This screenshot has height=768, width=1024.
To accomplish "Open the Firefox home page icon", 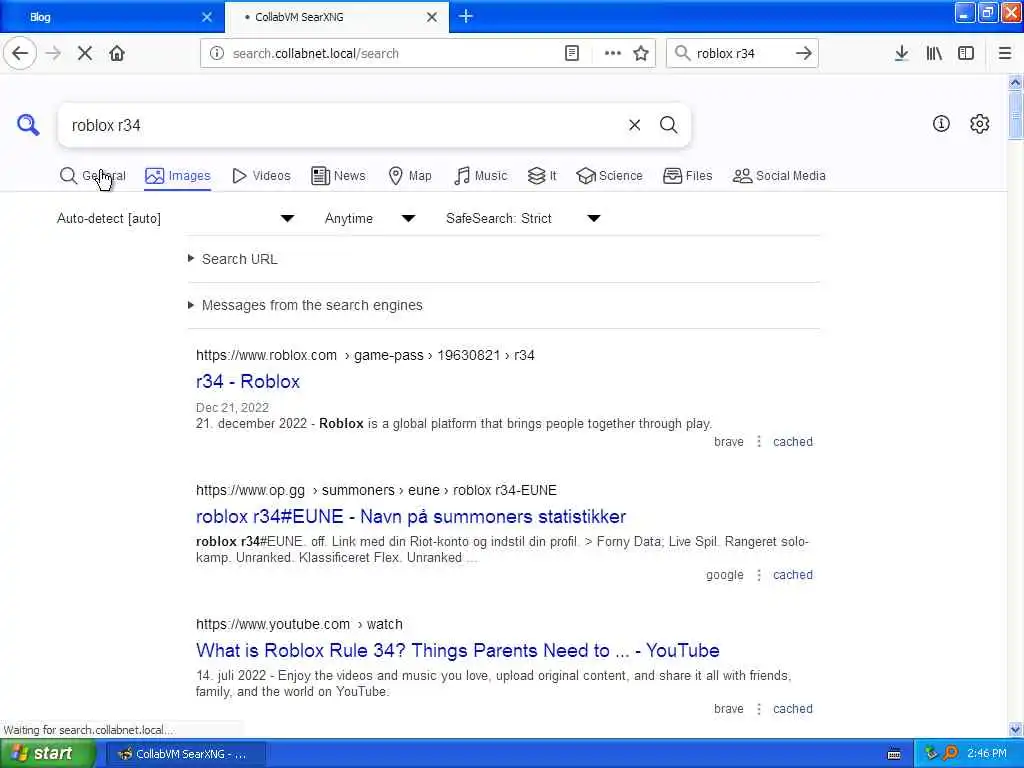I will [x=117, y=54].
